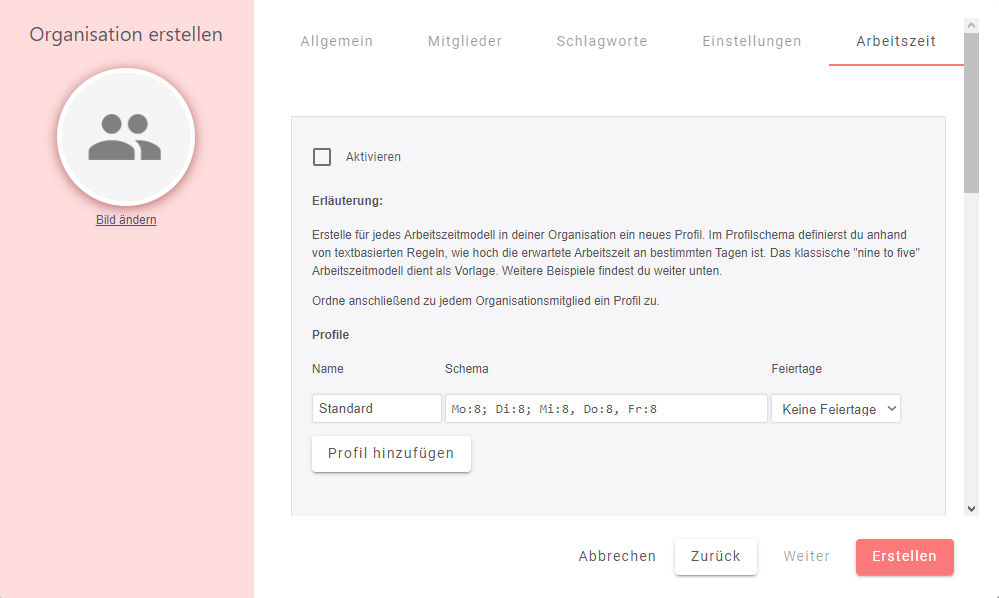The width and height of the screenshot is (999, 598).
Task: Click the scrollbar down arrow
Action: pyautogui.click(x=971, y=508)
